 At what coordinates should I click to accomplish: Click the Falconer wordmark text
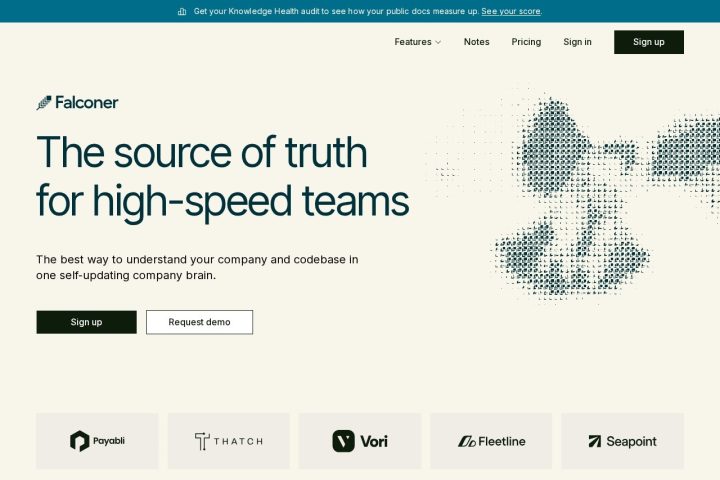point(87,102)
